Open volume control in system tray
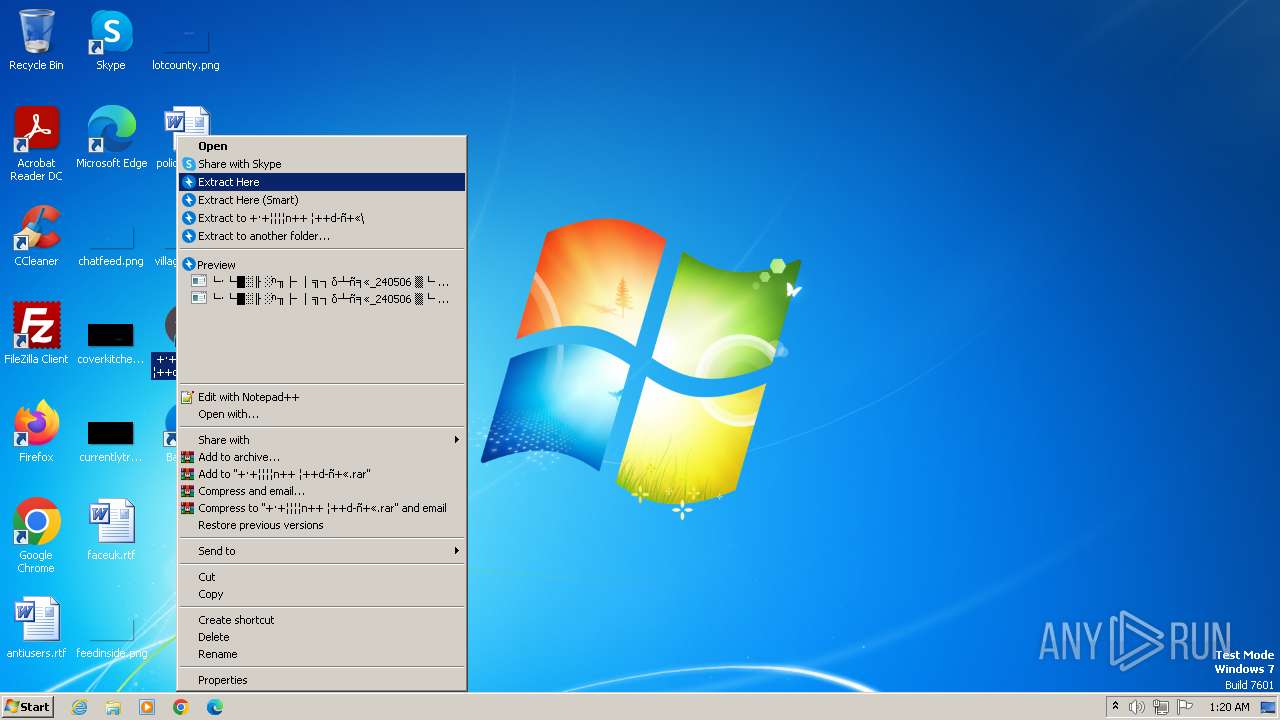 click(1137, 707)
